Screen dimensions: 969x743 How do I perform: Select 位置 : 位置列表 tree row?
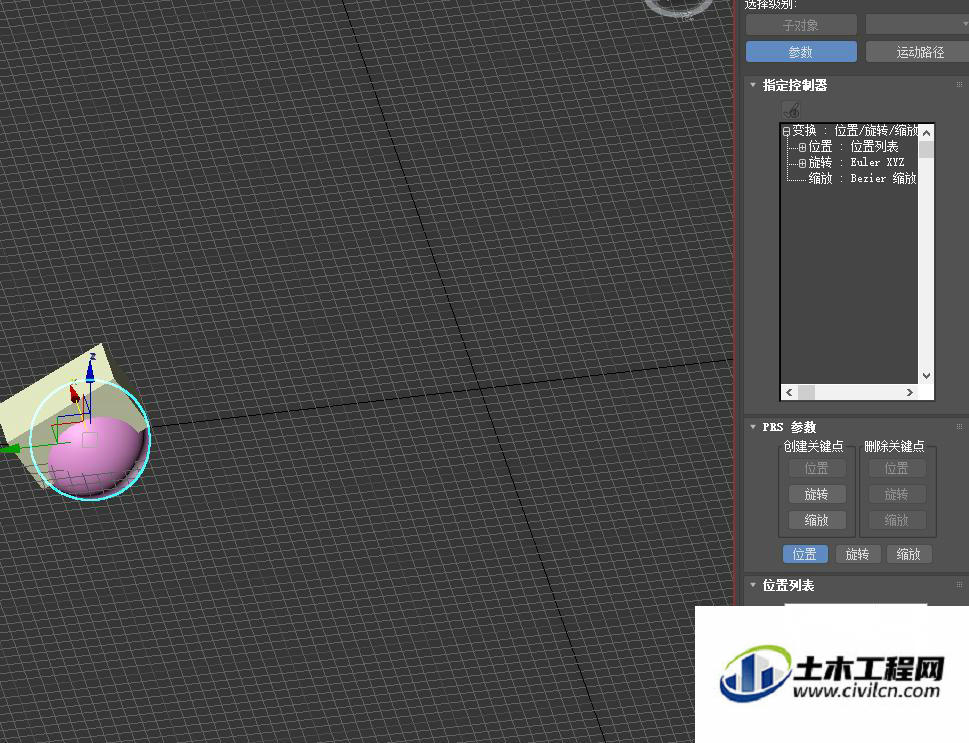(853, 146)
